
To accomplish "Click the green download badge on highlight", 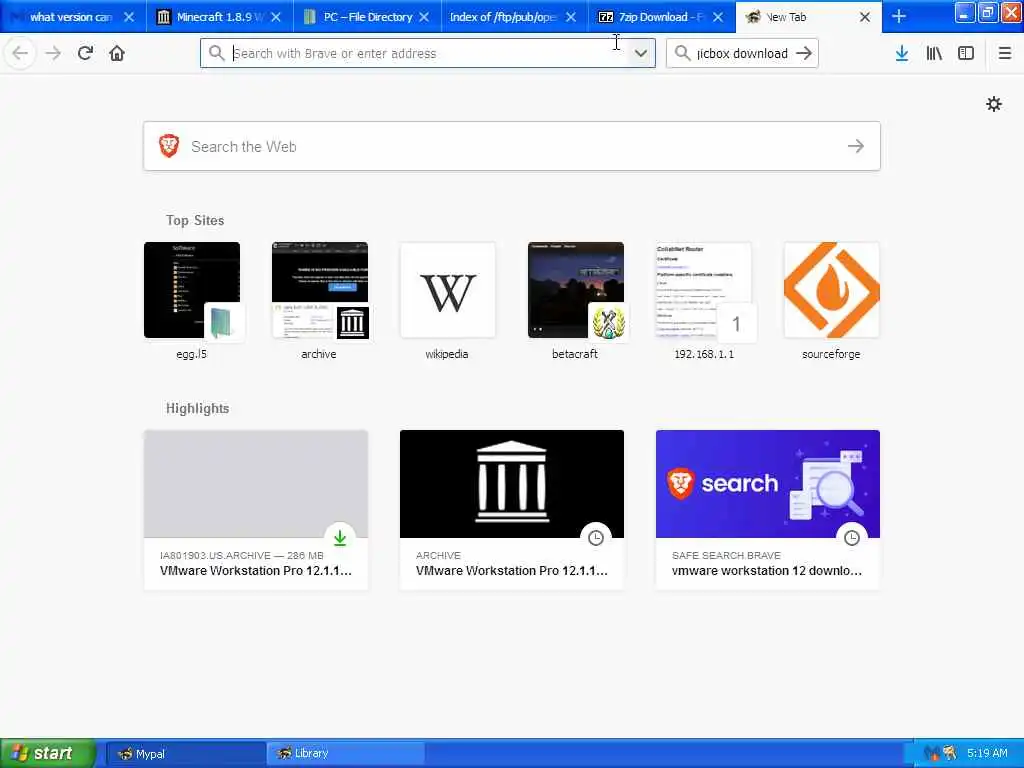I will click(x=340, y=537).
